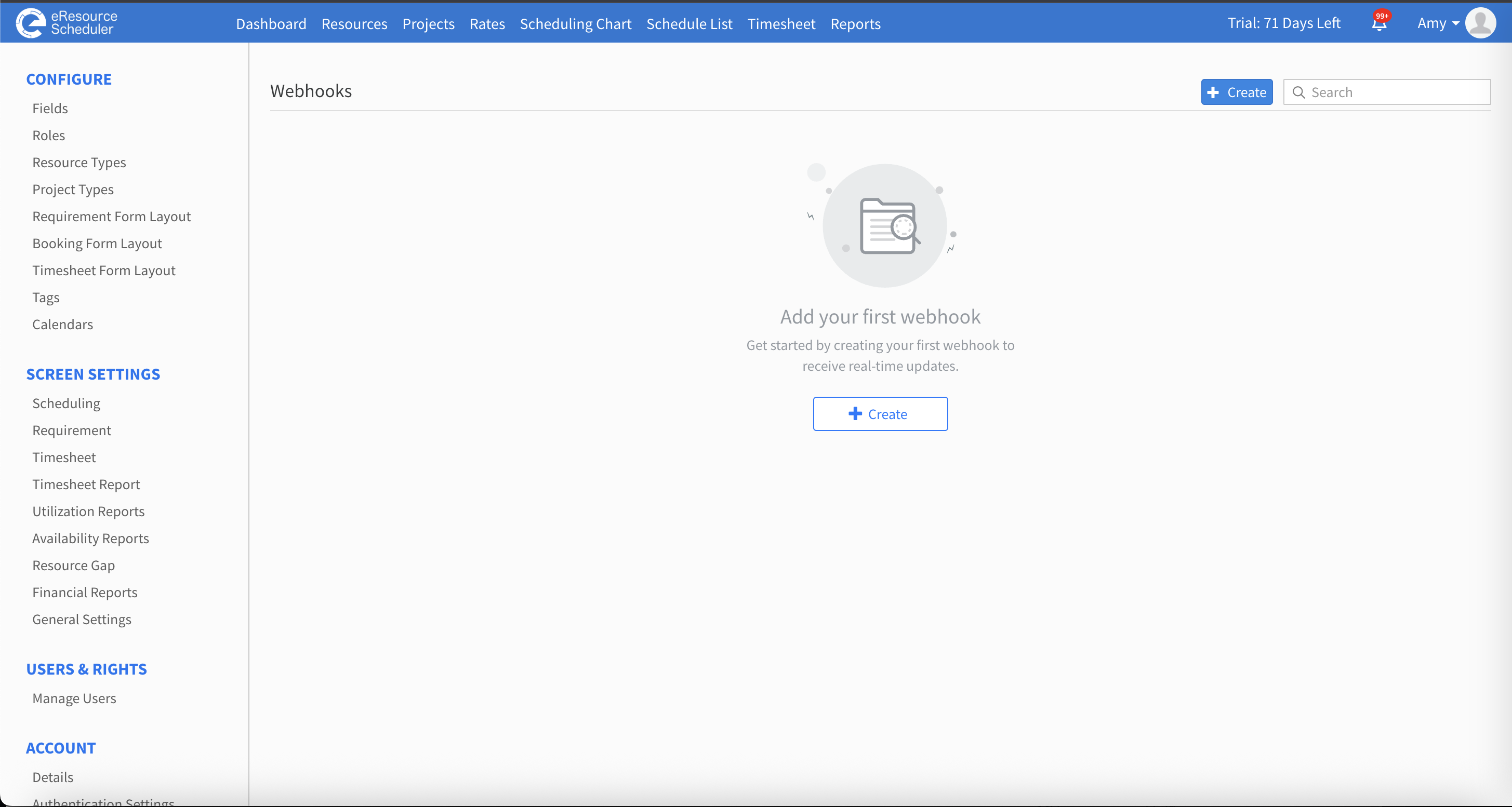Click the ACCOUNT section heading
The height and width of the screenshot is (807, 1512).
(x=61, y=748)
